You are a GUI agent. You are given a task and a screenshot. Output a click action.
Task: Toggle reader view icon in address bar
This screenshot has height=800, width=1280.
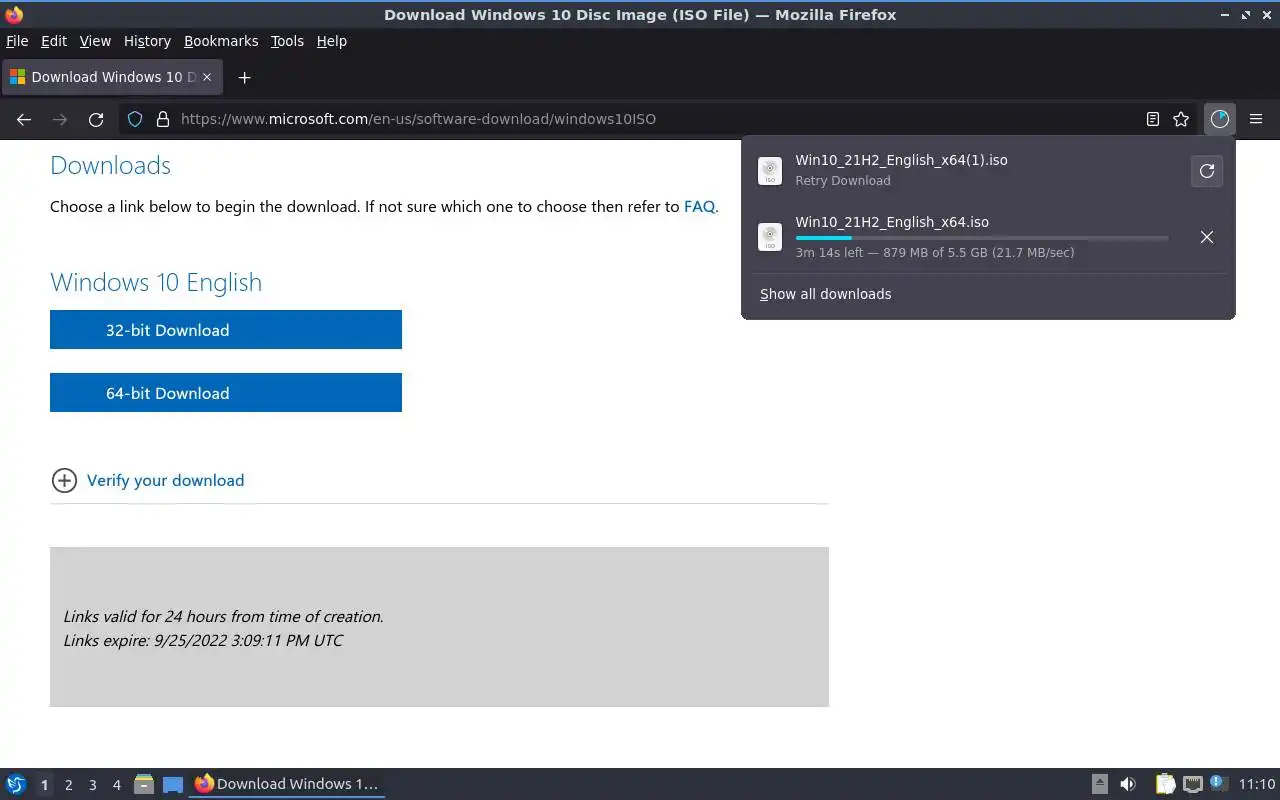[x=1153, y=119]
